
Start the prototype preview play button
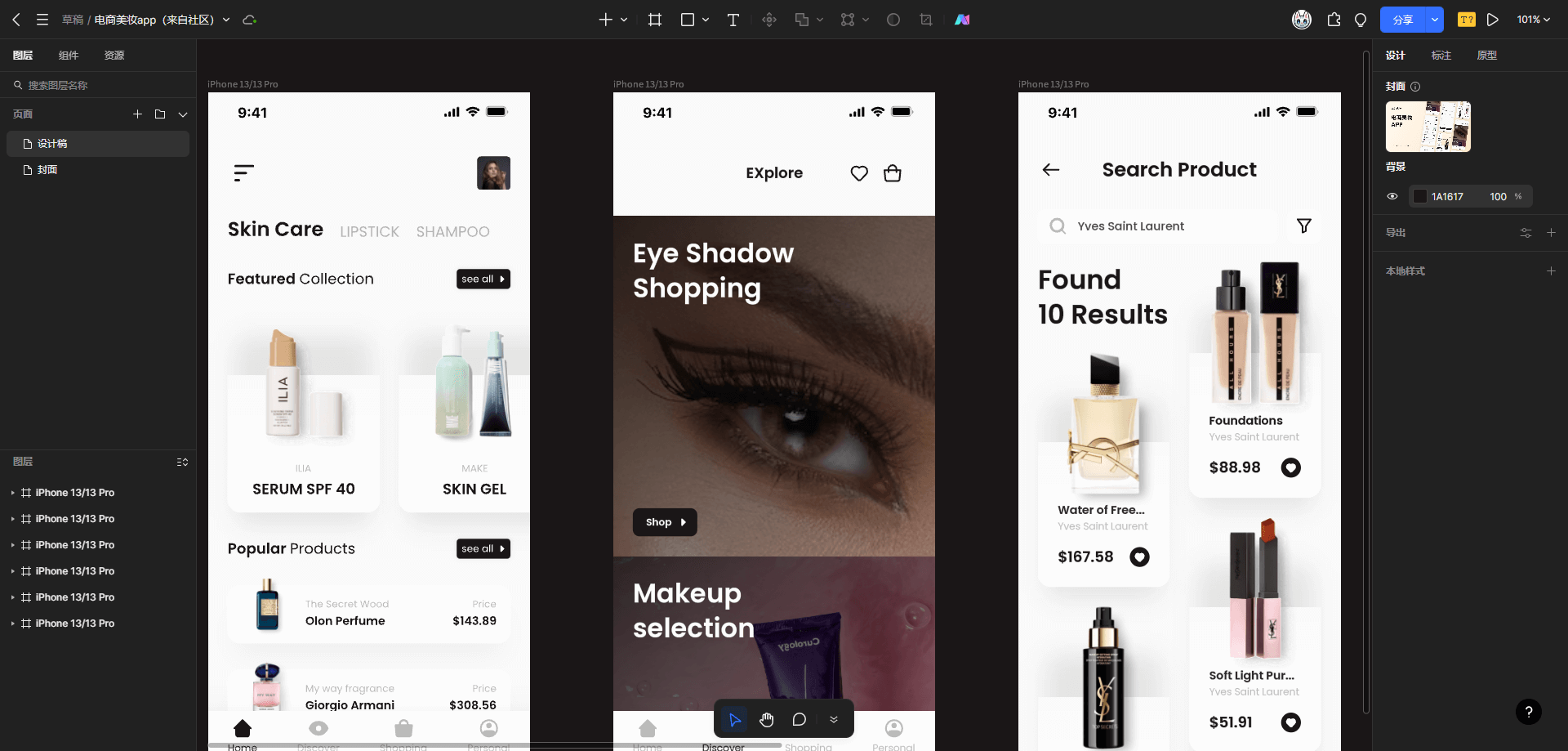click(x=1493, y=20)
